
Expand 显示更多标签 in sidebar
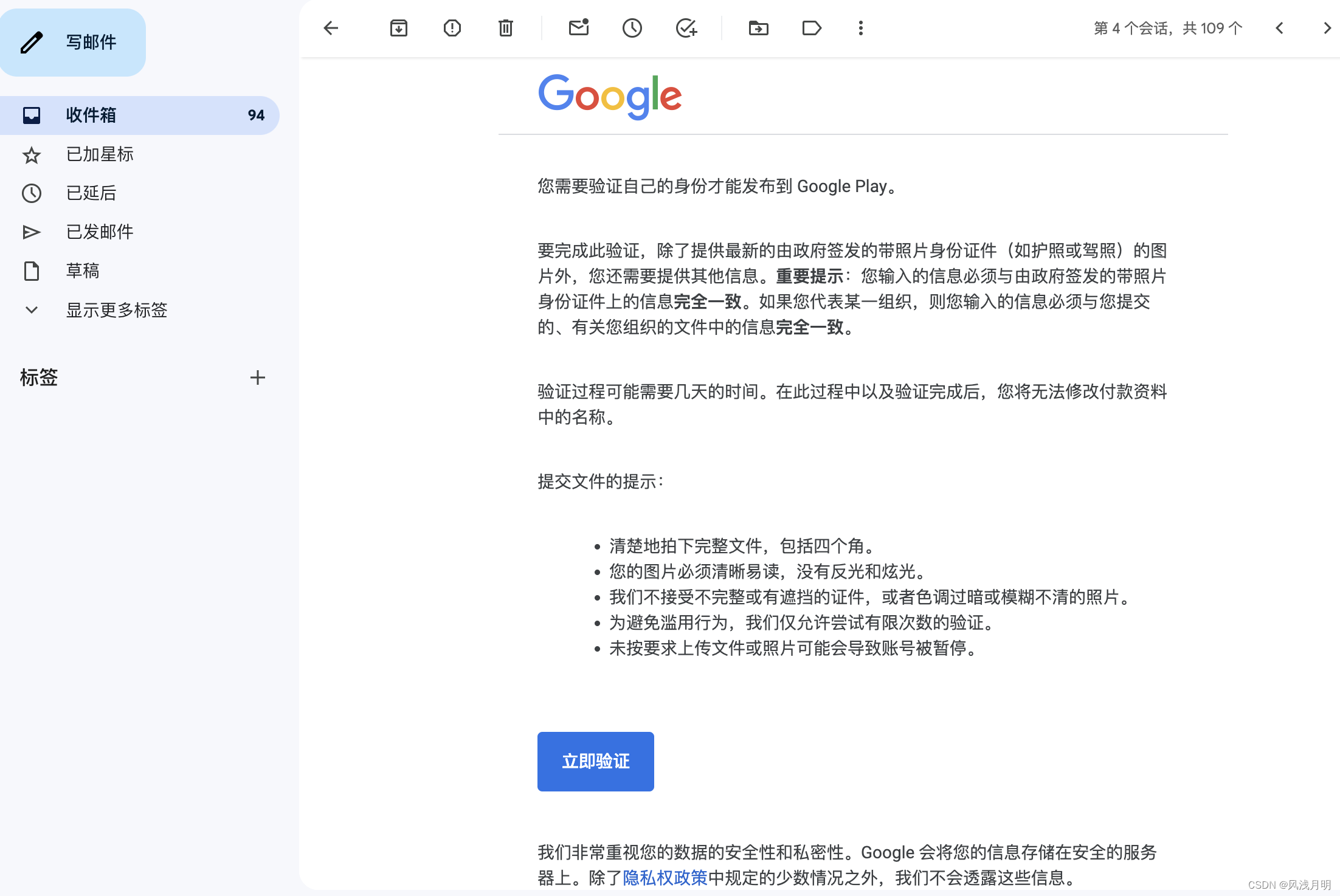coord(116,310)
